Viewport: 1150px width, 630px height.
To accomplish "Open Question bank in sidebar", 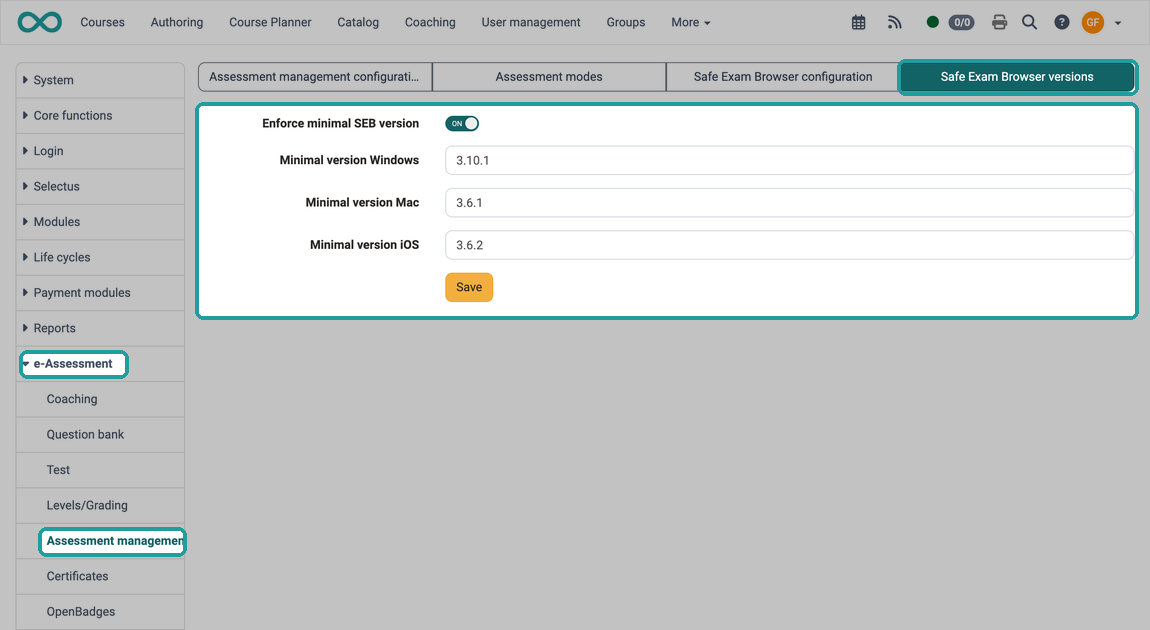I will (100, 434).
